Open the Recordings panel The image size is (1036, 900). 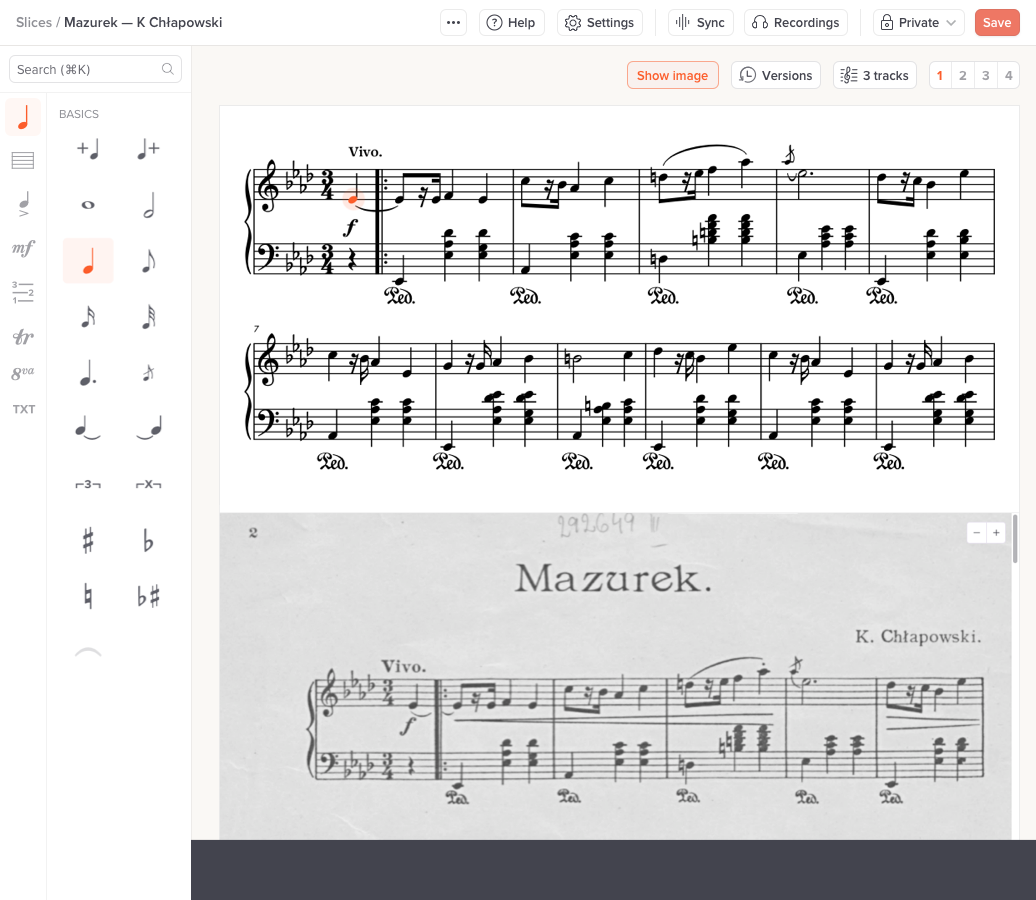795,21
